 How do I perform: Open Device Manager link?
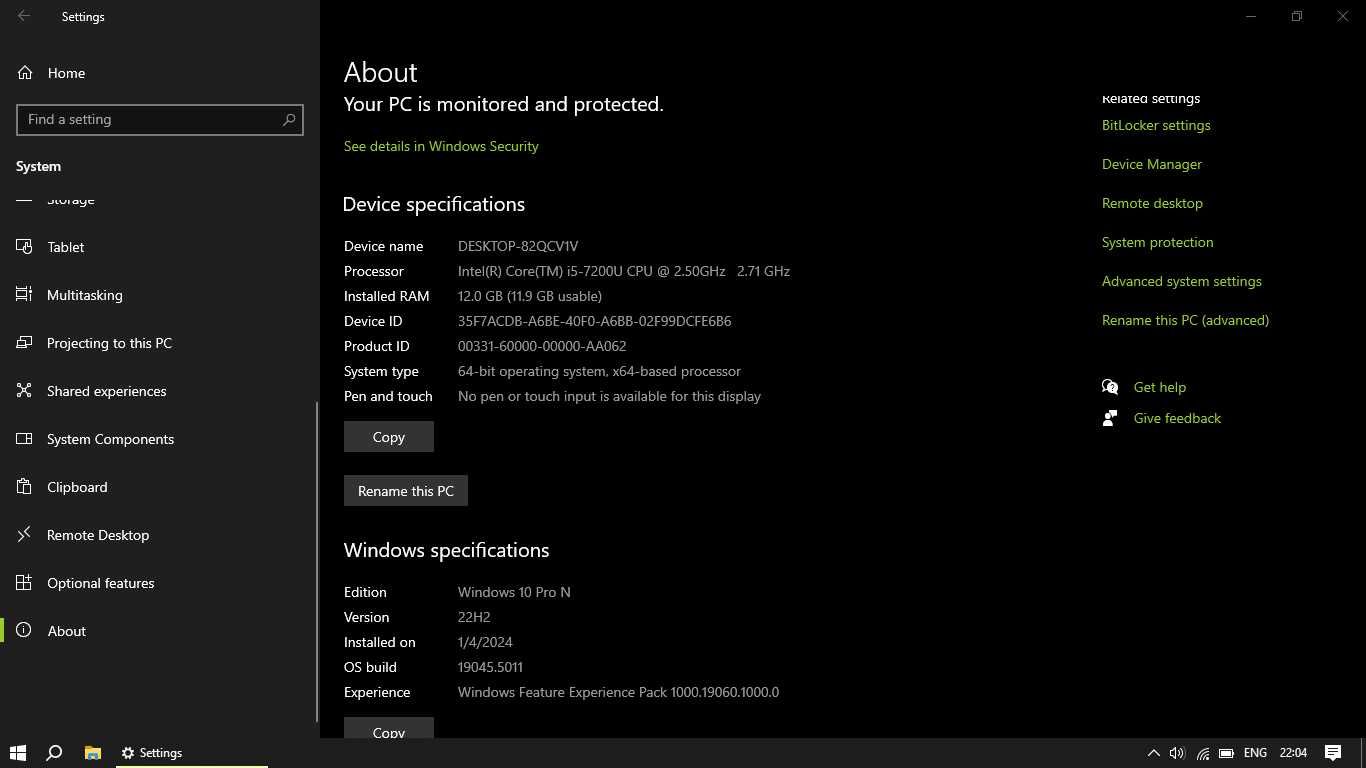pos(1152,164)
